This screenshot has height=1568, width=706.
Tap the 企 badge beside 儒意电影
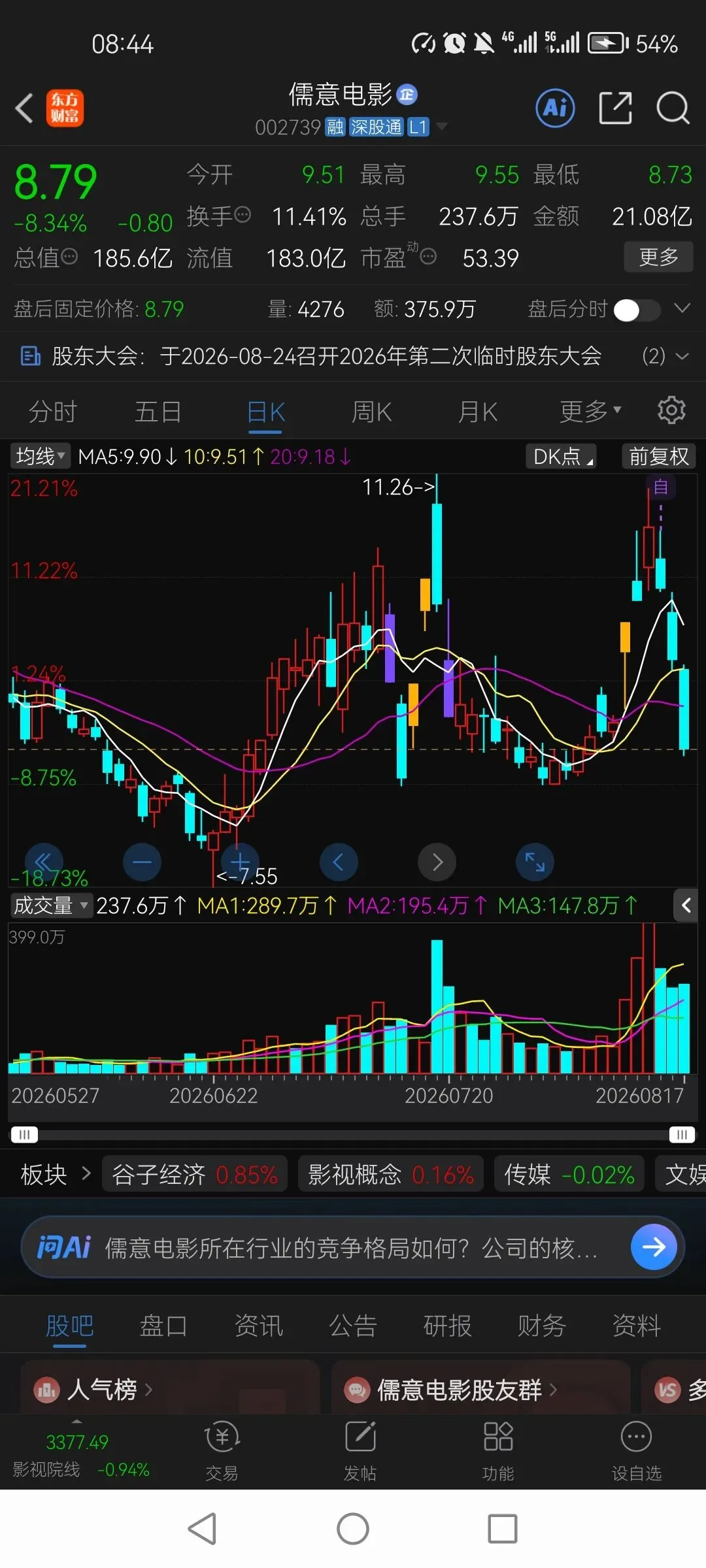[x=407, y=95]
